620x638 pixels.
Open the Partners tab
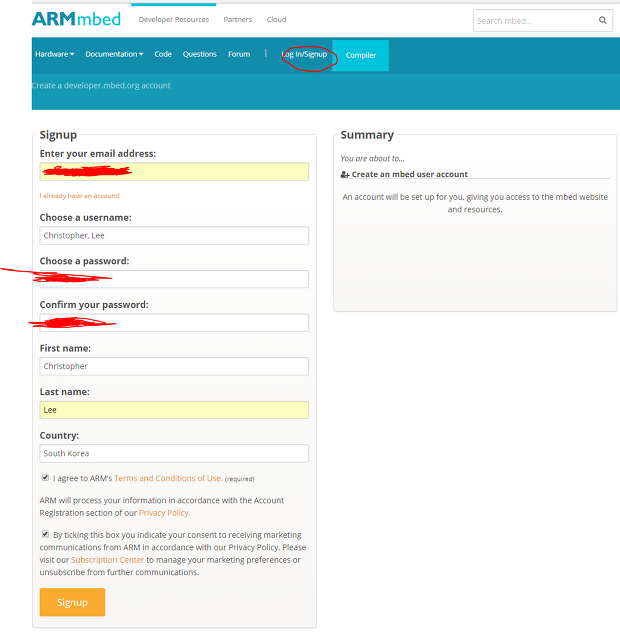[x=238, y=20]
